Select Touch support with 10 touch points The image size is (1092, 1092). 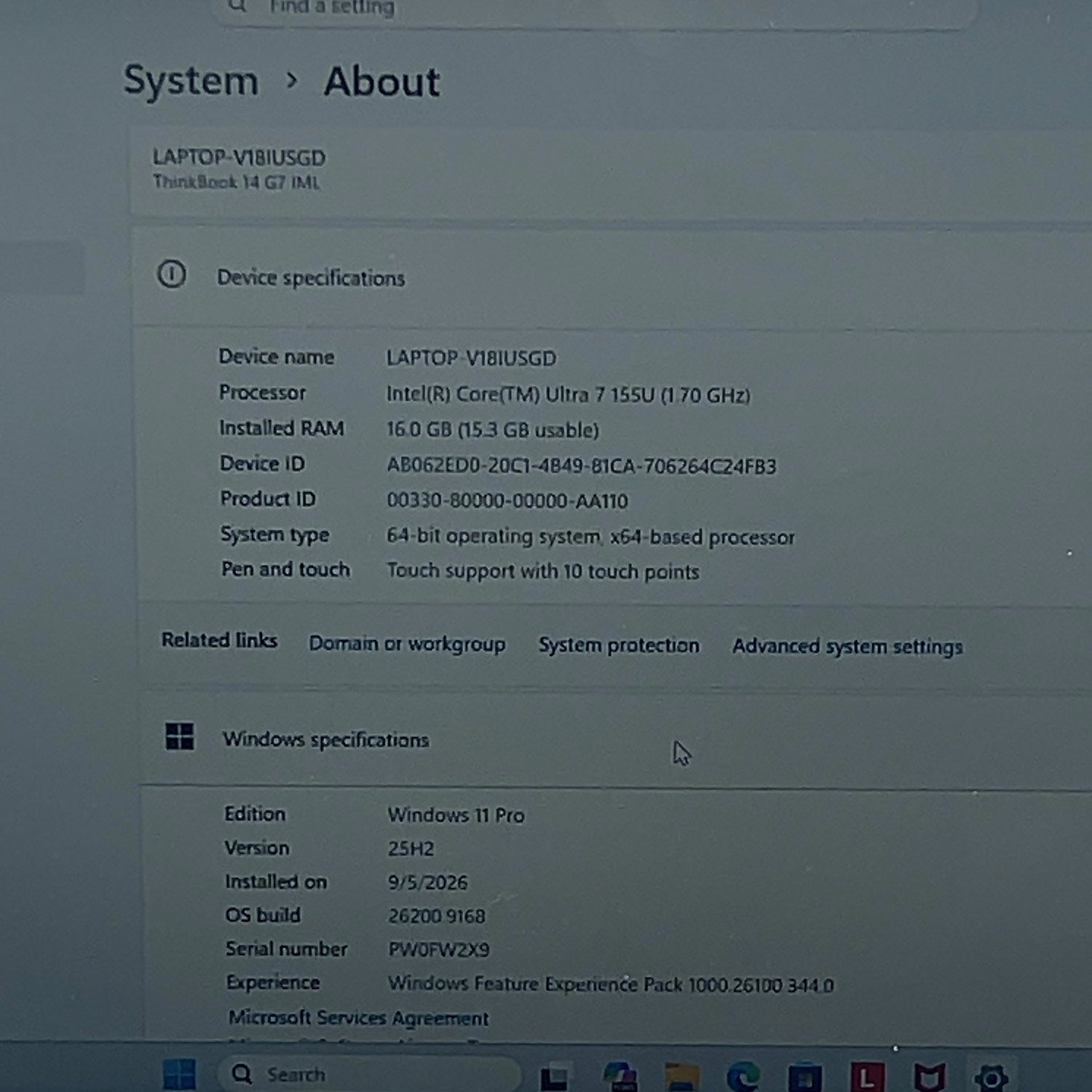(542, 571)
